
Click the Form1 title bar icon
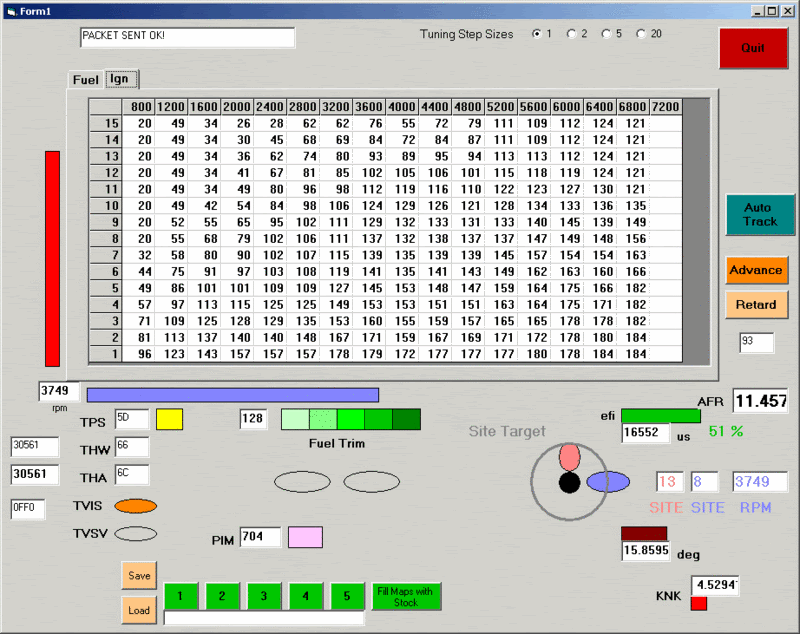11,11
